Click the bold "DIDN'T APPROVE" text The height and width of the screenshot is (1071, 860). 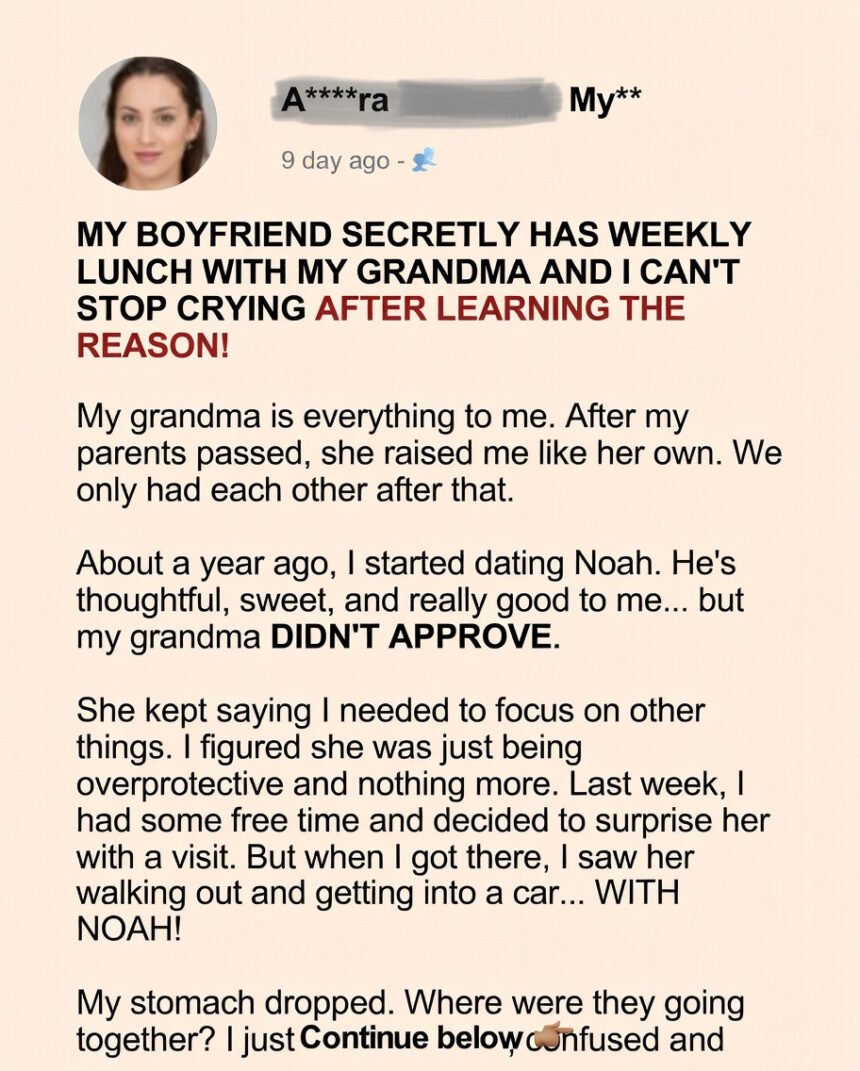tap(410, 636)
